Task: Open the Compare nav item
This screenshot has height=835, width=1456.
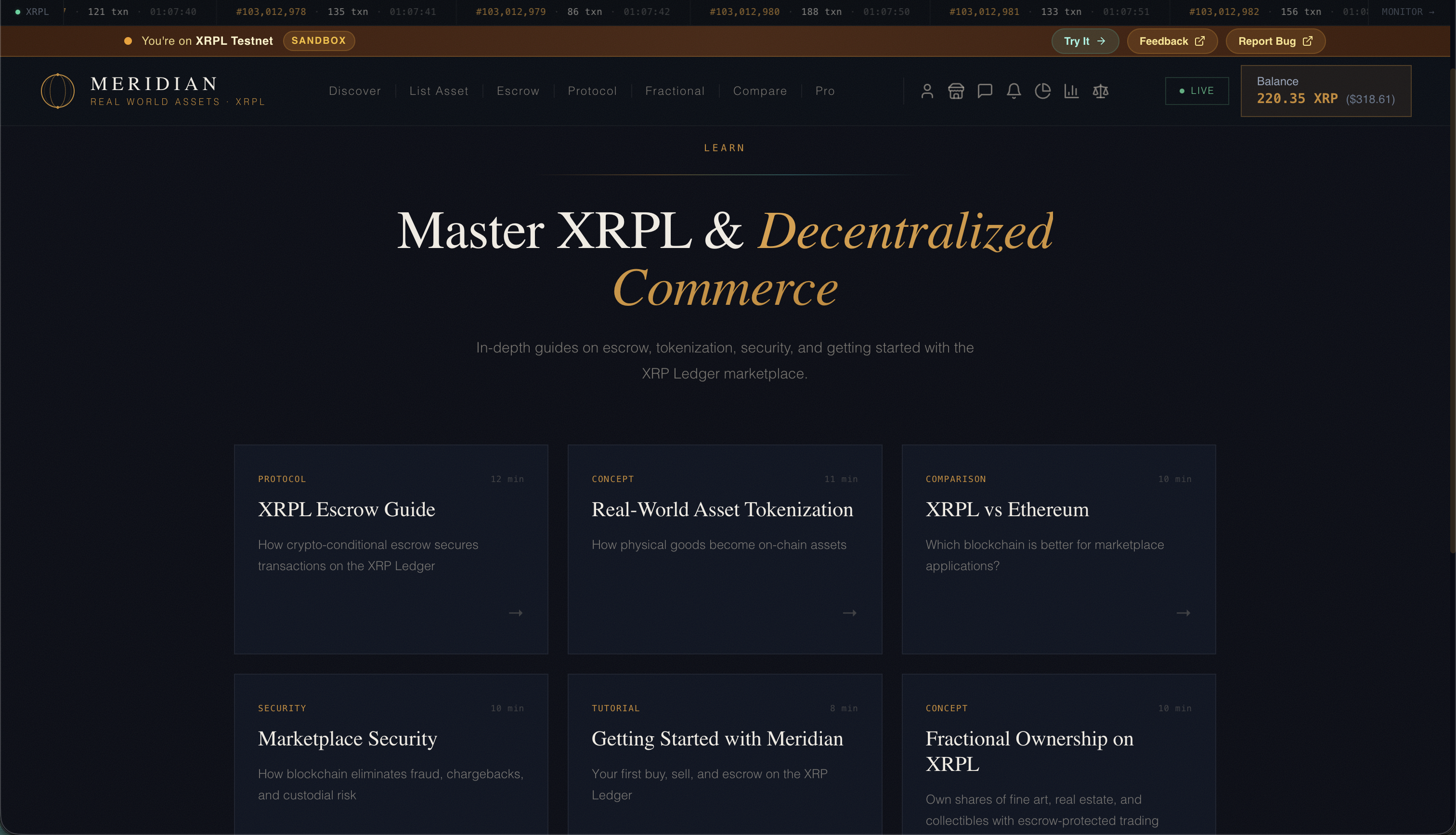Action: click(x=760, y=91)
